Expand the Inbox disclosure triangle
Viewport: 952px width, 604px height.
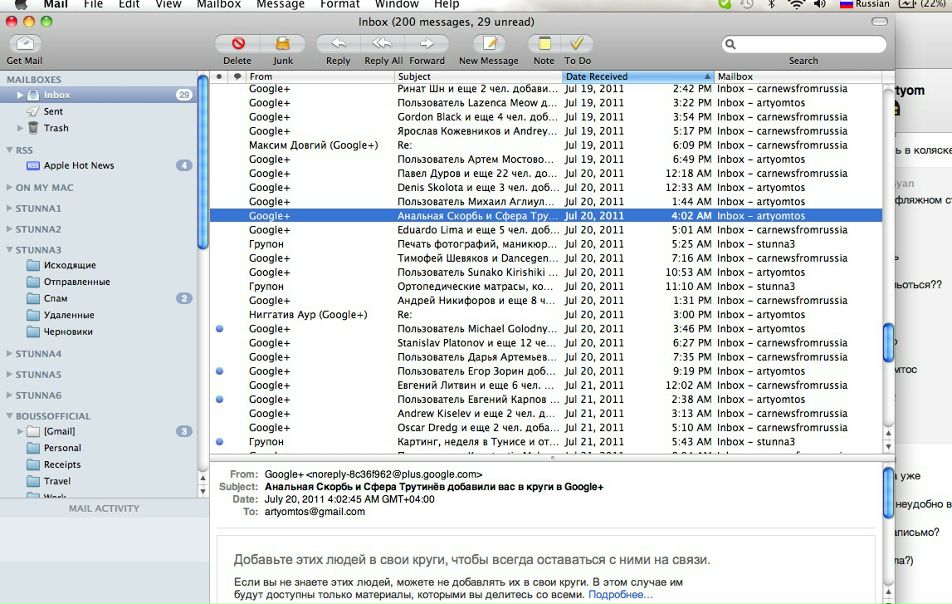pyautogui.click(x=19, y=95)
